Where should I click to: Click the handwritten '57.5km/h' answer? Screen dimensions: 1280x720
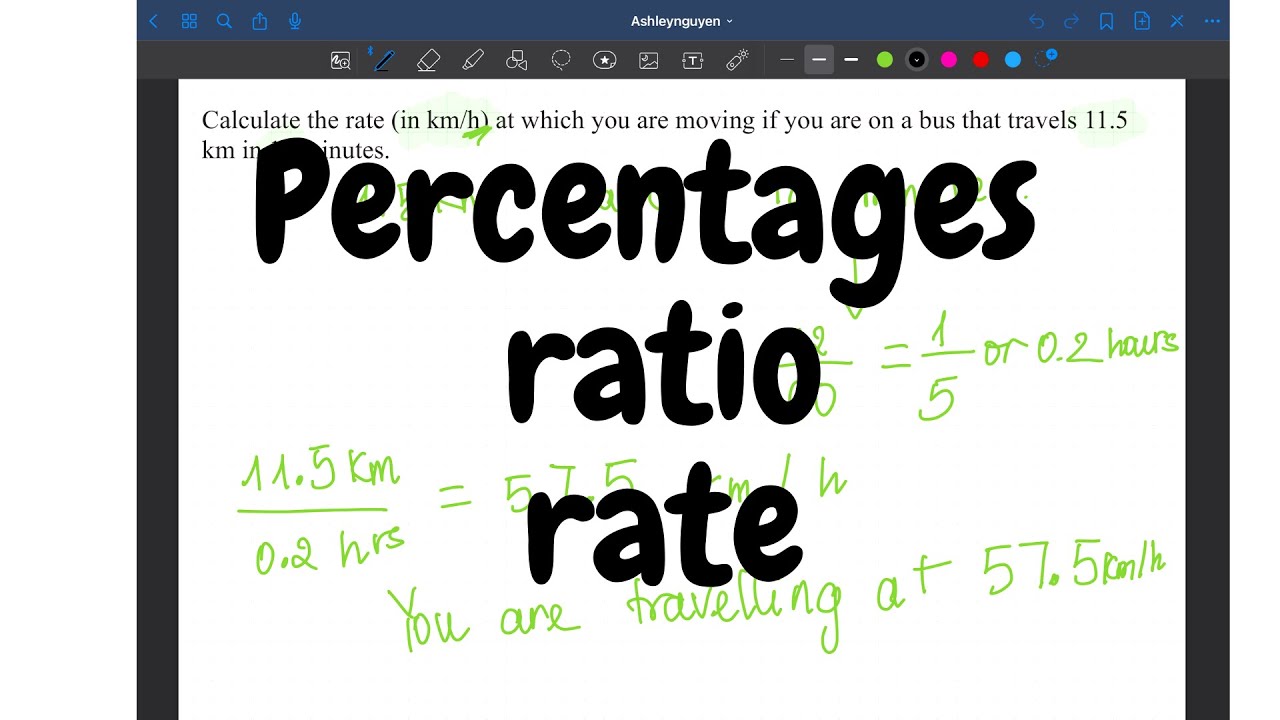tap(1073, 570)
